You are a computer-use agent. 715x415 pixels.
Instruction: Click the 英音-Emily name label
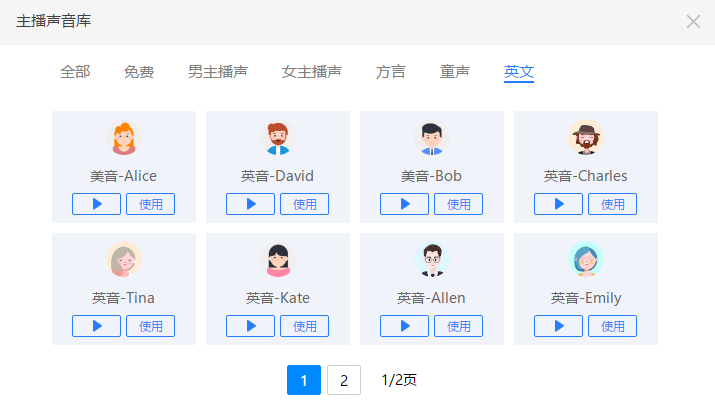click(586, 298)
